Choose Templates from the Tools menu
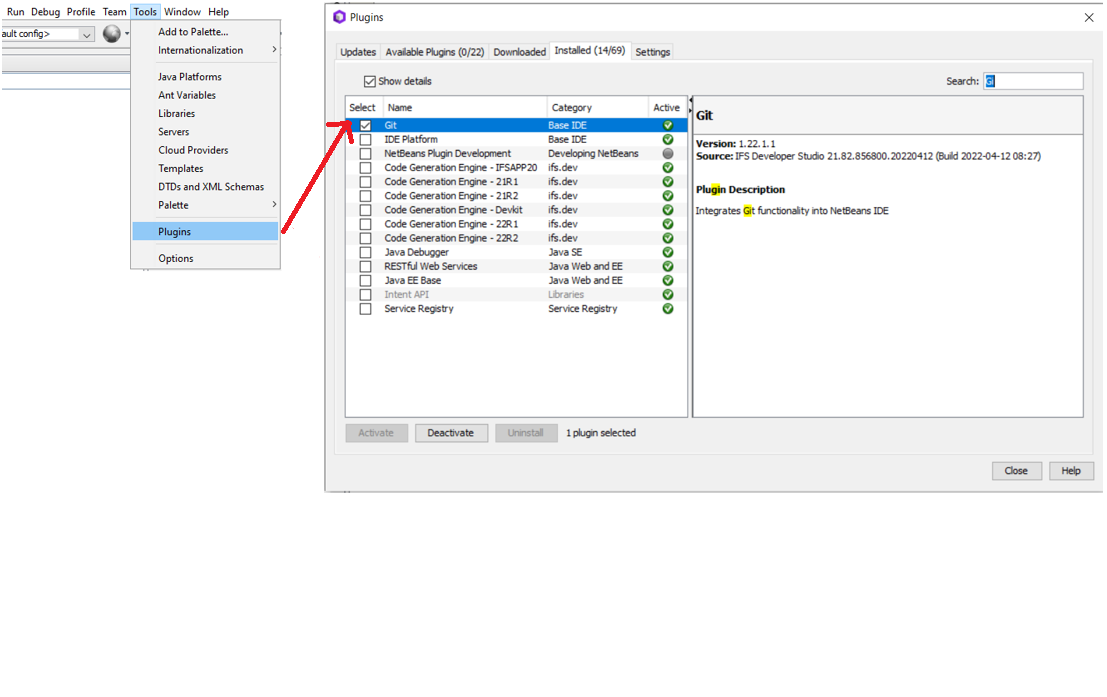 (x=205, y=168)
